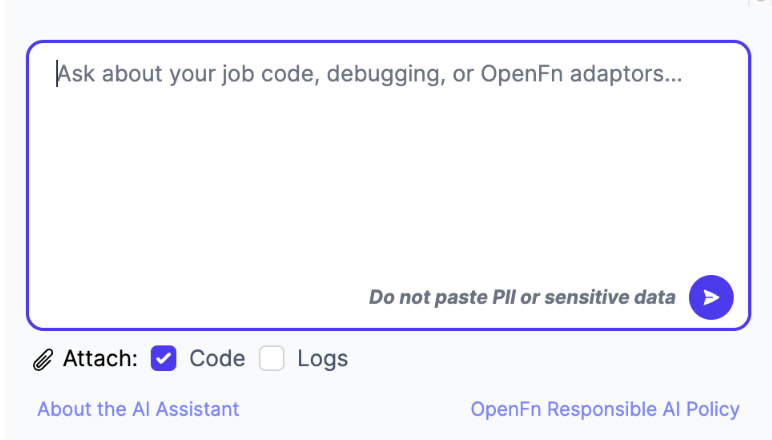Click the white paper plane glyph
This screenshot has height=440, width=772.
point(711,297)
